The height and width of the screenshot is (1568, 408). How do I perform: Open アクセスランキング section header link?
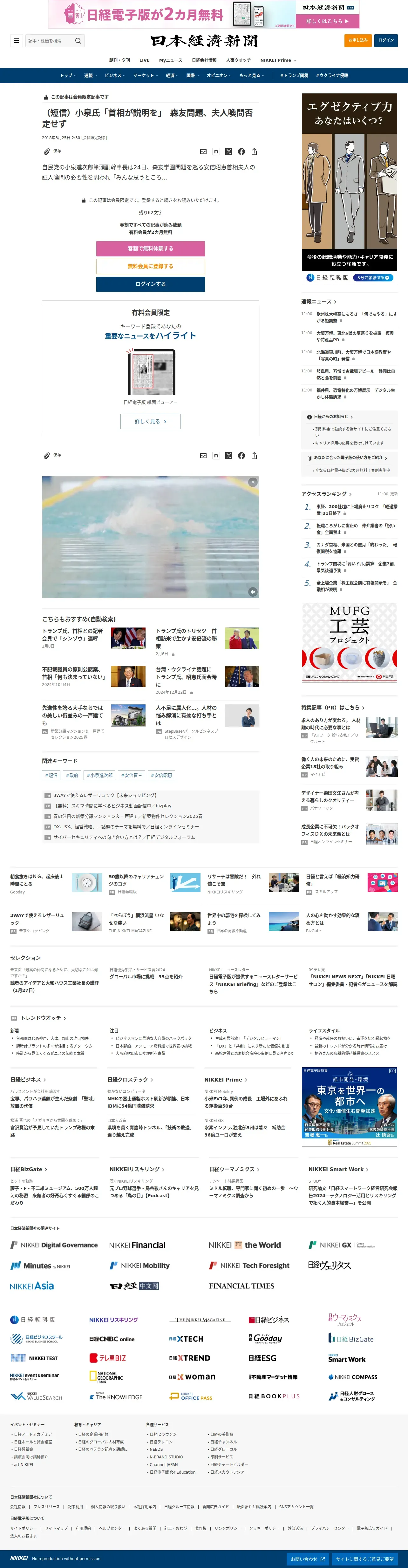pos(326,494)
